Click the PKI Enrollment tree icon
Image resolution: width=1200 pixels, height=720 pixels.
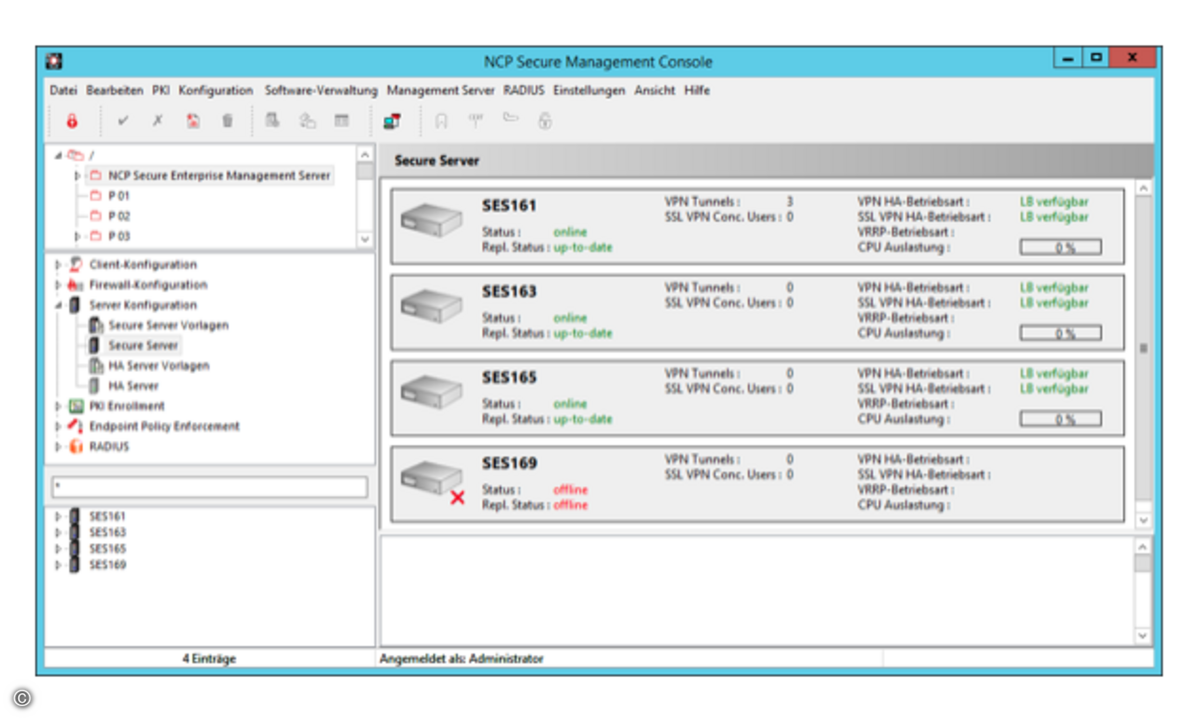click(77, 406)
